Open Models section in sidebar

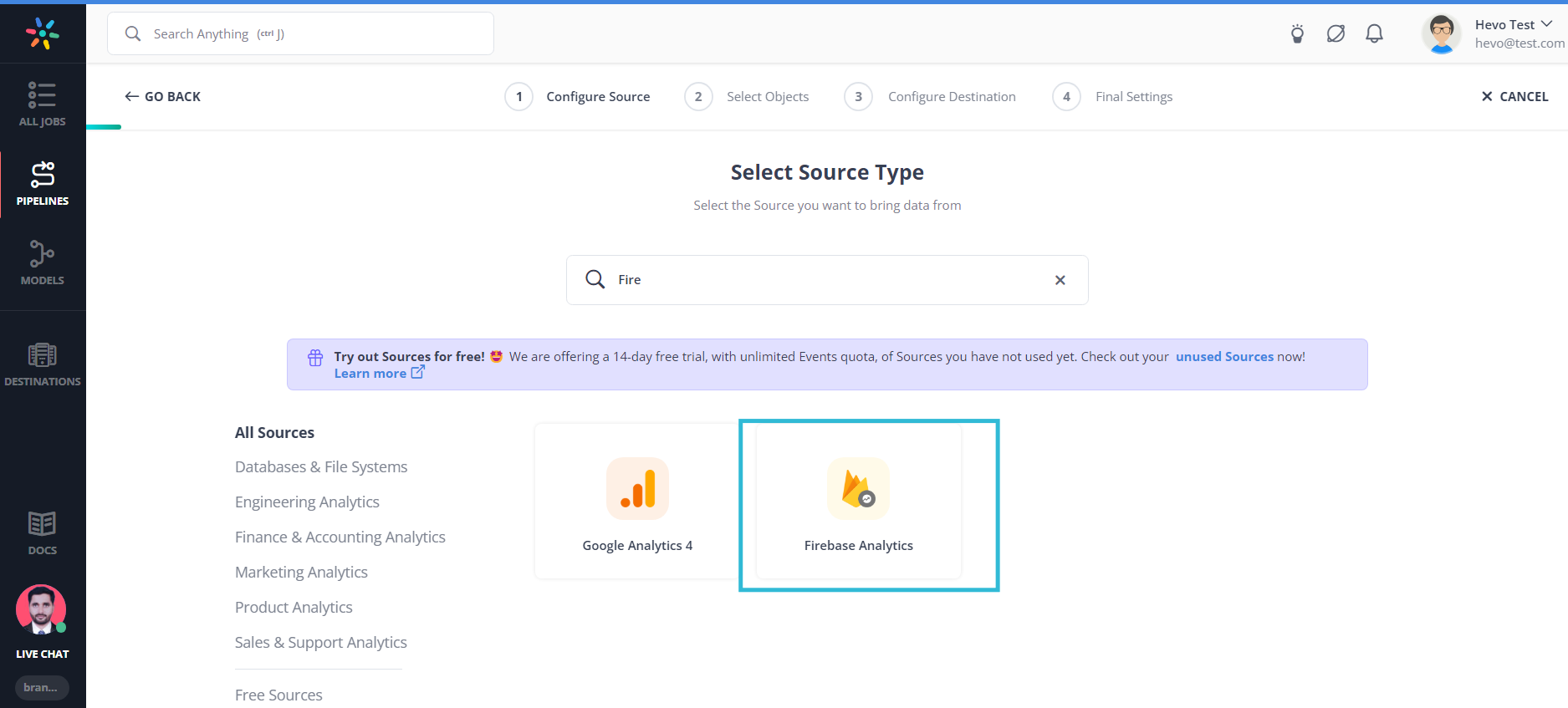click(43, 262)
